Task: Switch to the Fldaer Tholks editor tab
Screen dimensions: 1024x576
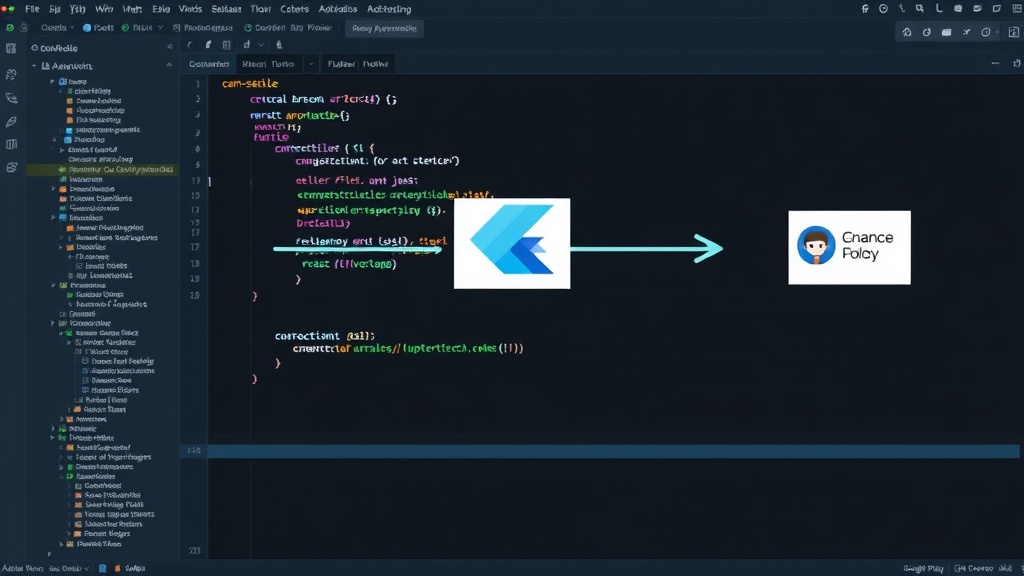Action: (358, 64)
